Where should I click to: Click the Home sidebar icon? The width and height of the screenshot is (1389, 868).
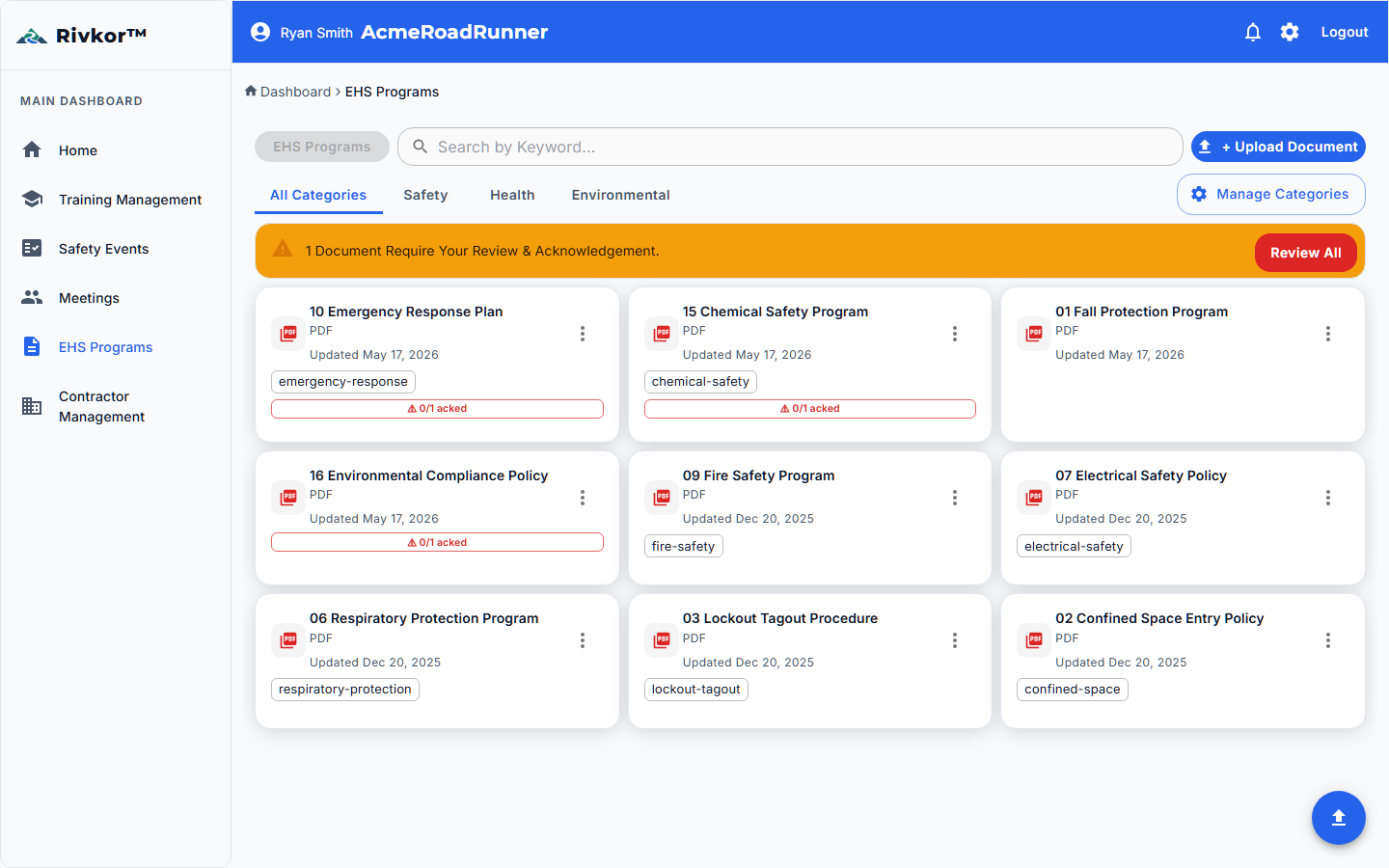point(32,149)
